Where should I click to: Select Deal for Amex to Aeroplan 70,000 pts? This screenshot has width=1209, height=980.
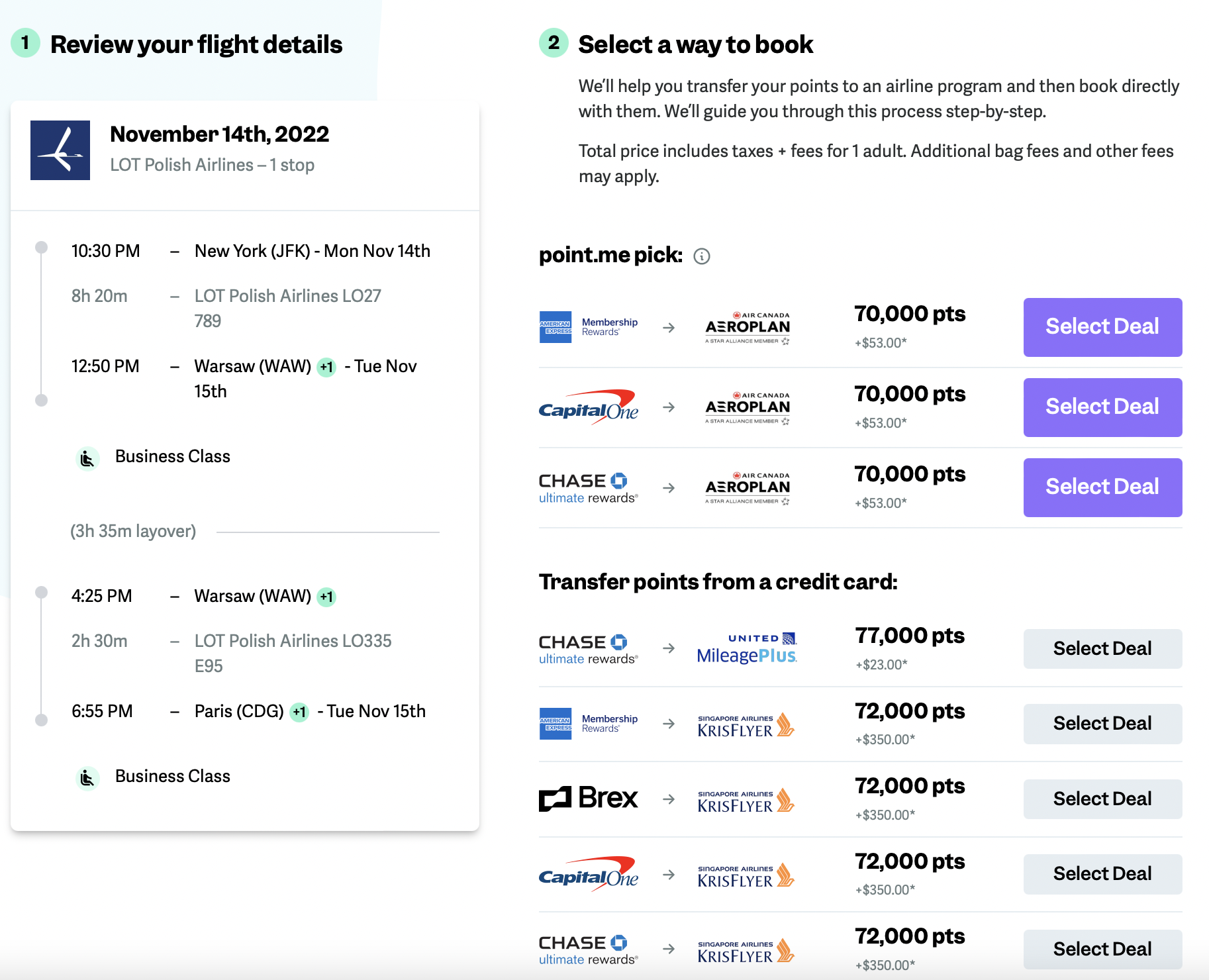tap(1102, 327)
